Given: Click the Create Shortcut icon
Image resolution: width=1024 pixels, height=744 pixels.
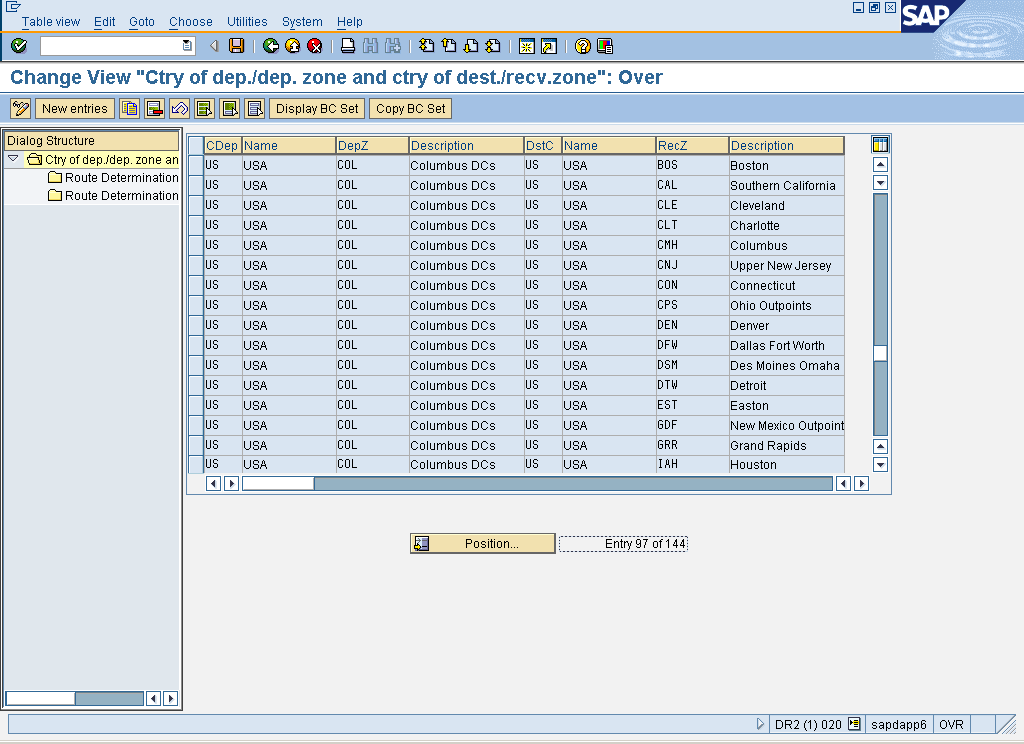Looking at the screenshot, I should [x=549, y=46].
